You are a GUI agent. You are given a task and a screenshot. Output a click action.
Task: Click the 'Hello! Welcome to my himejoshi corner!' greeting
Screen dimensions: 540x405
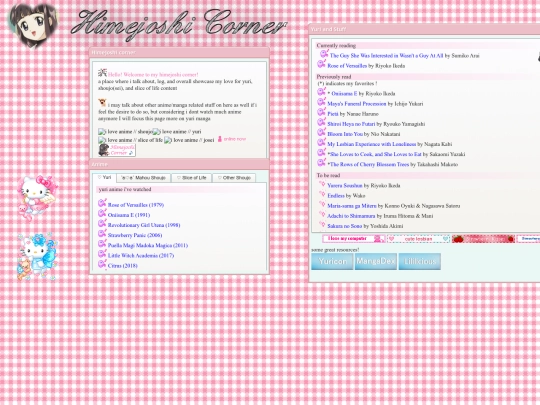153,74
